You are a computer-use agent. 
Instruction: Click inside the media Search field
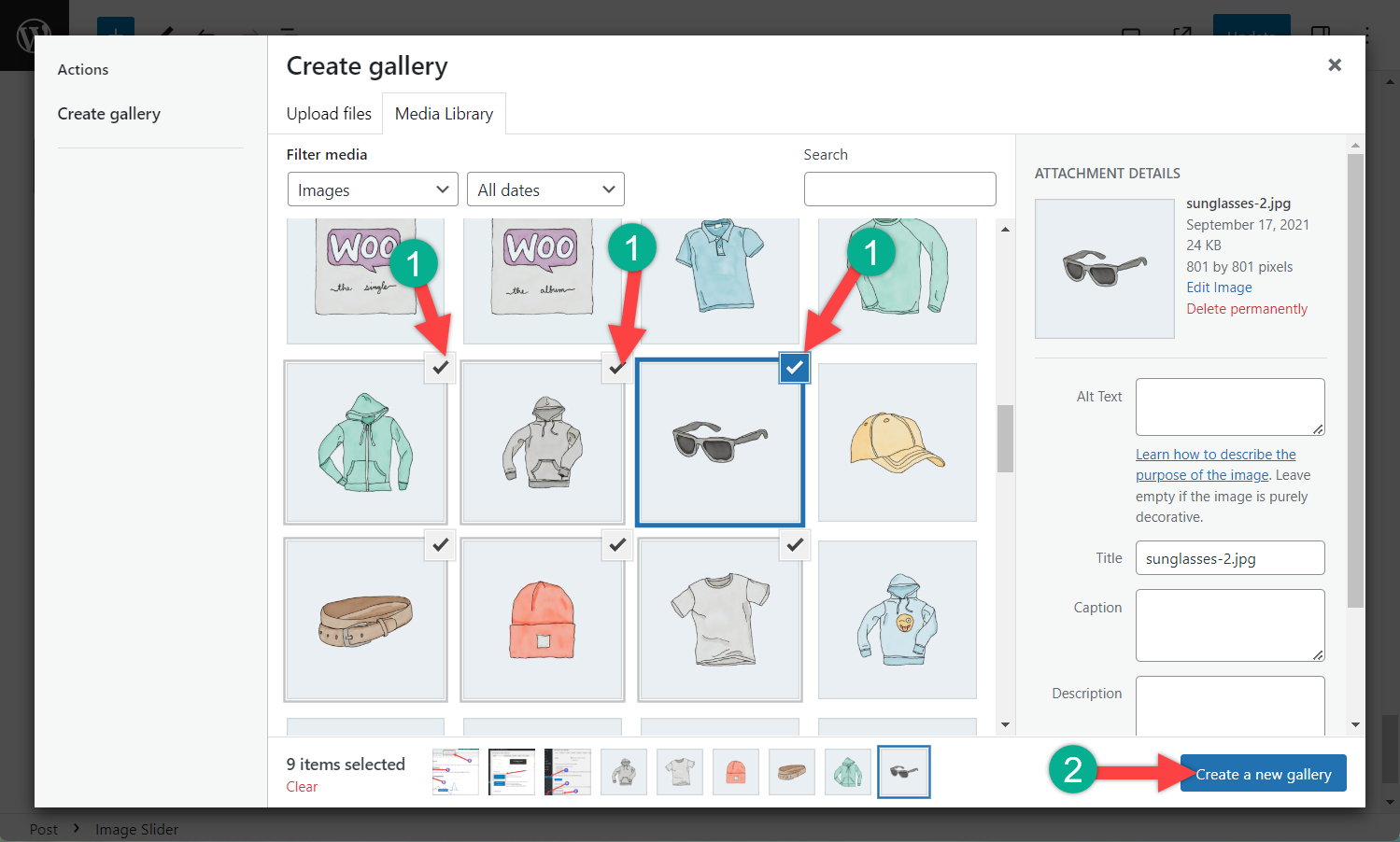pos(898,189)
